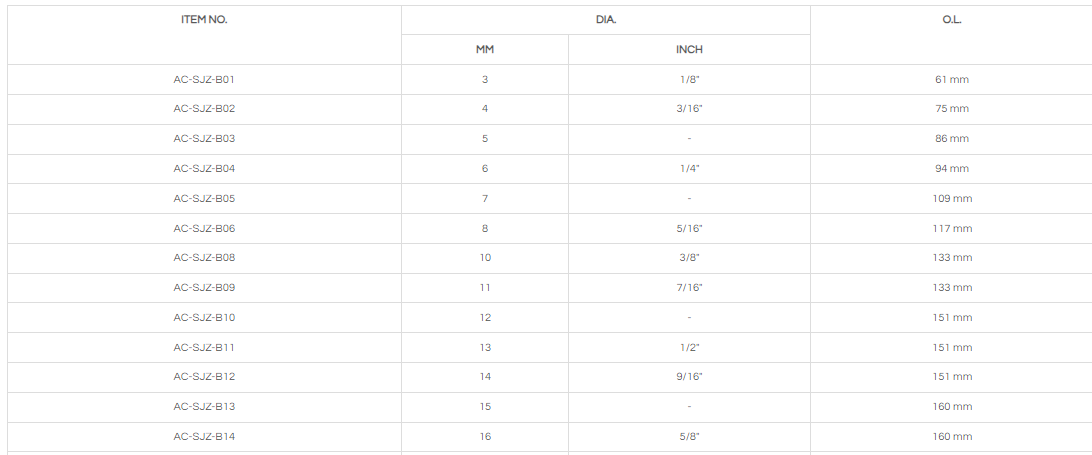The height and width of the screenshot is (455, 1092).
Task: Click item number AC-SJZ-B10
Action: pyautogui.click(x=204, y=317)
